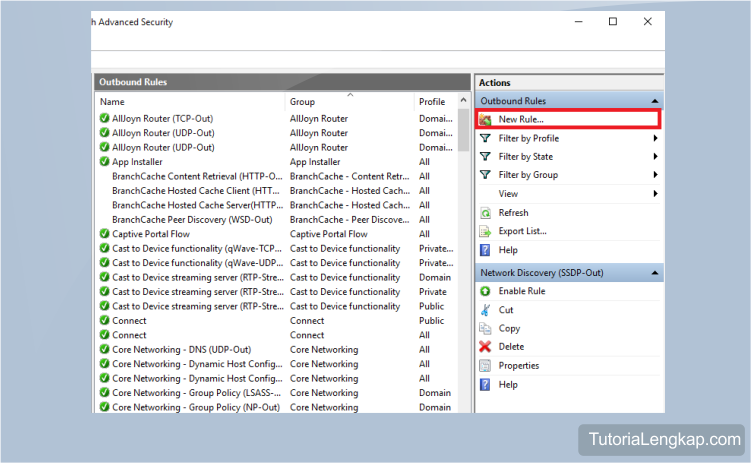751x463 pixels.
Task: Collapse the Network Discovery (SSDP-Out) section
Action: pos(655,273)
